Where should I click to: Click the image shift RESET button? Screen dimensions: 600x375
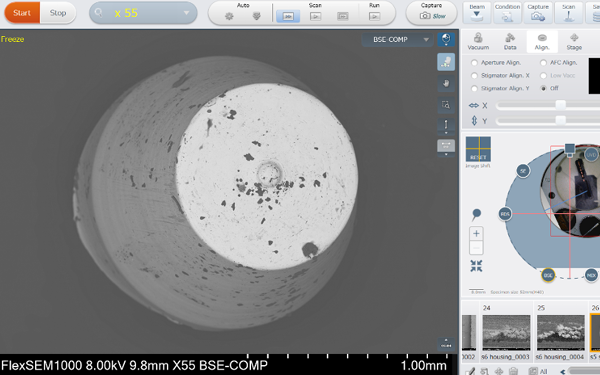(478, 149)
